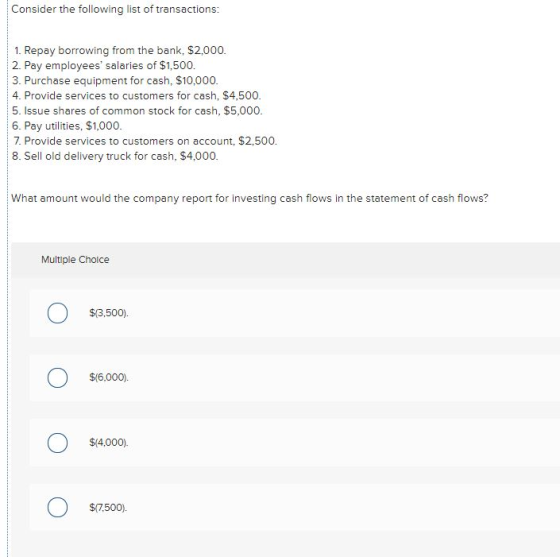The width and height of the screenshot is (560, 557).
Task: Click transaction 6 about paying utilities
Action: (67, 126)
